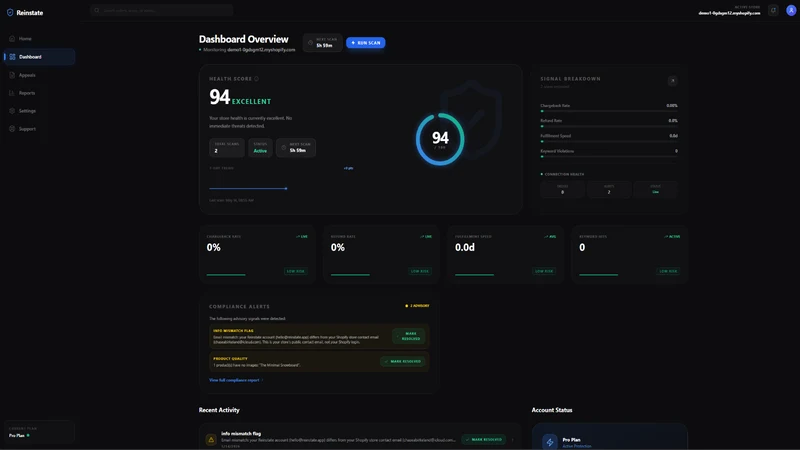
Task: Click Low Risk badge on Refund card
Action: pos(420,271)
